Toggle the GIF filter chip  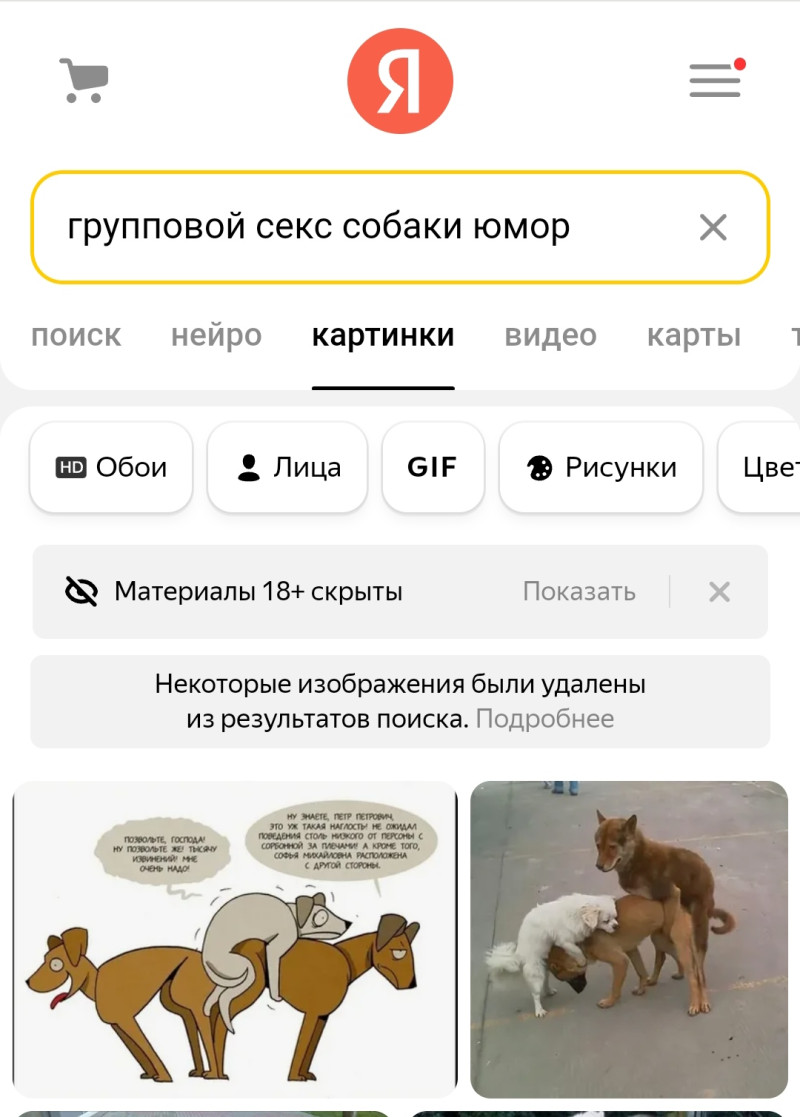[433, 467]
